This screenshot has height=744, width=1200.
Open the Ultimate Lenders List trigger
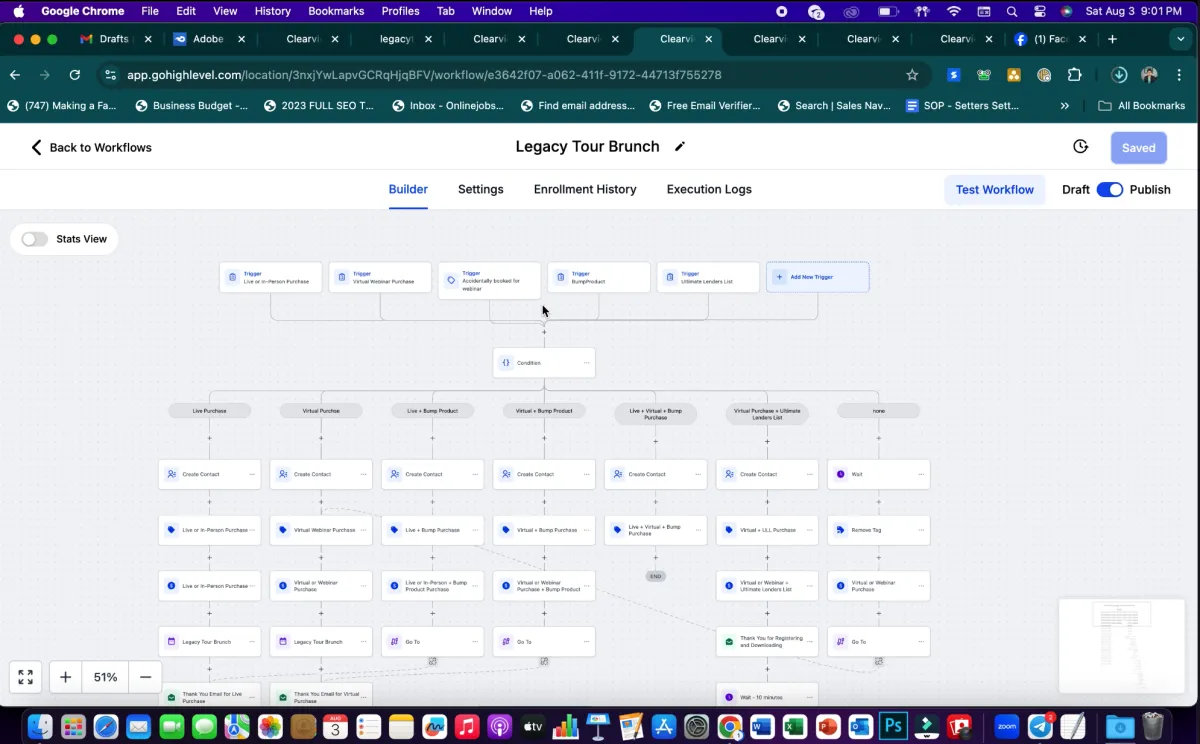(708, 277)
